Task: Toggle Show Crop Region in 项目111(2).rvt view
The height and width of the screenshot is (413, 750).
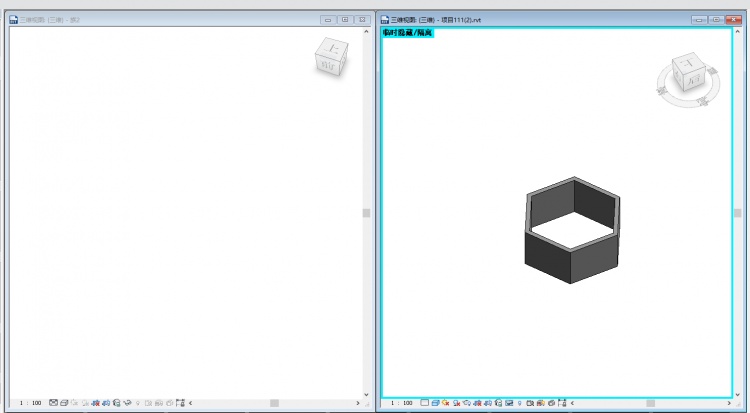Action: [487, 403]
